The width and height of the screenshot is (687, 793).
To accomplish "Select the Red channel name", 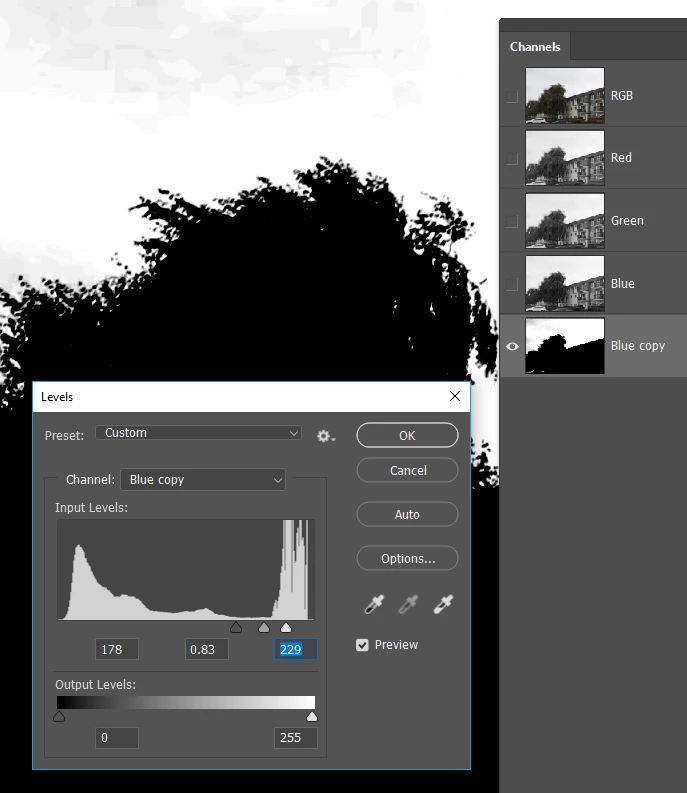I will pyautogui.click(x=621, y=158).
